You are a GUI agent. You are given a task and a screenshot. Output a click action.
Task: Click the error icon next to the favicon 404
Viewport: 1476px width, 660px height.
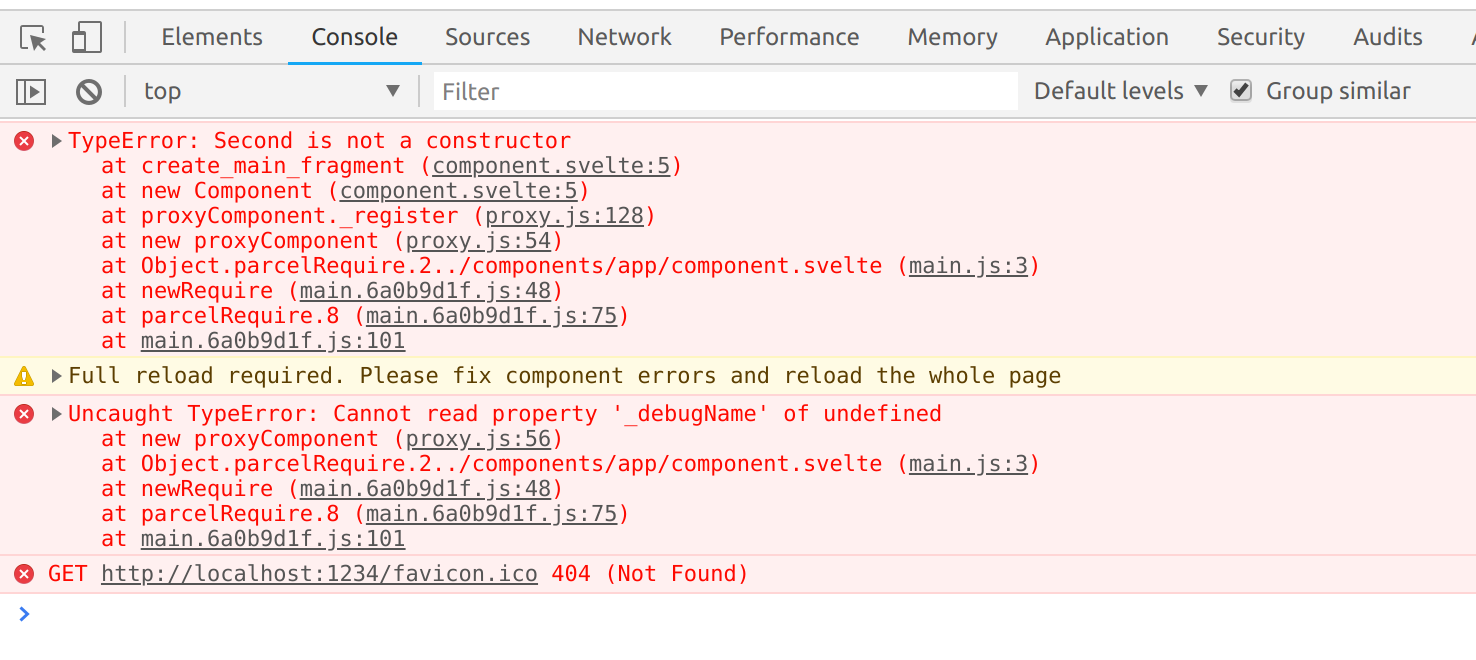click(23, 573)
